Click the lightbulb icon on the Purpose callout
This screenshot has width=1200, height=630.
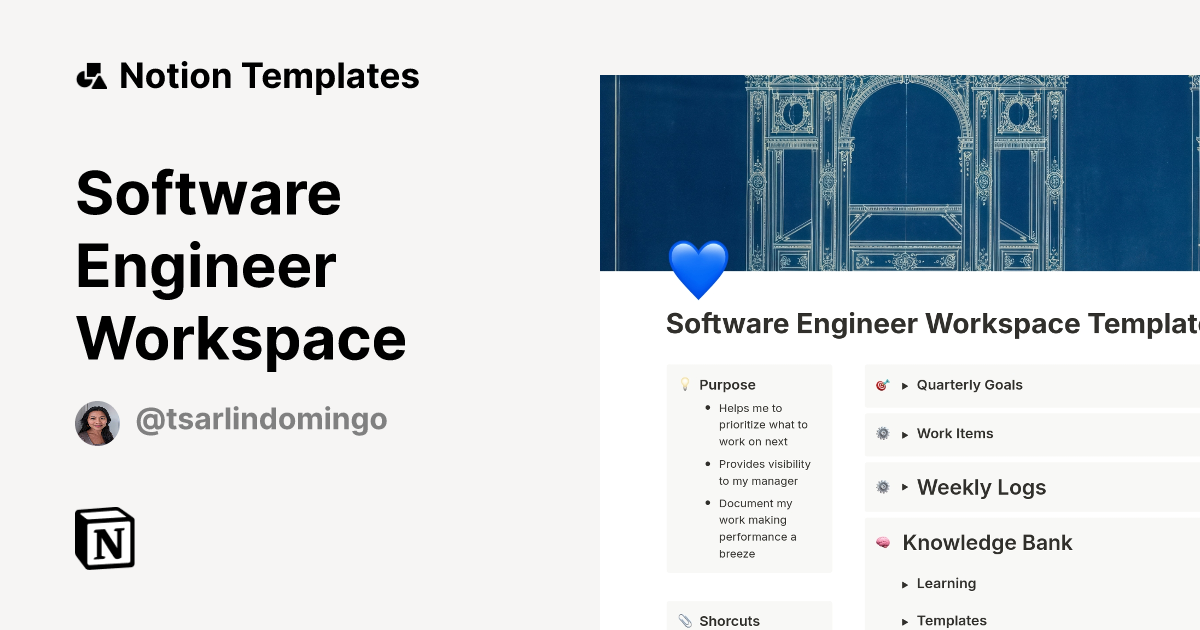point(686,383)
